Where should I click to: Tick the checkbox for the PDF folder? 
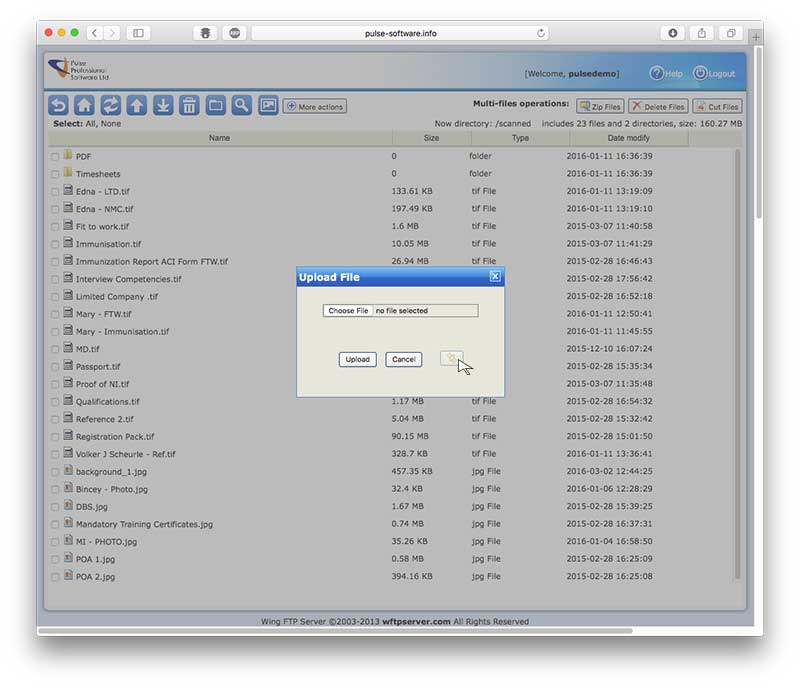point(55,157)
